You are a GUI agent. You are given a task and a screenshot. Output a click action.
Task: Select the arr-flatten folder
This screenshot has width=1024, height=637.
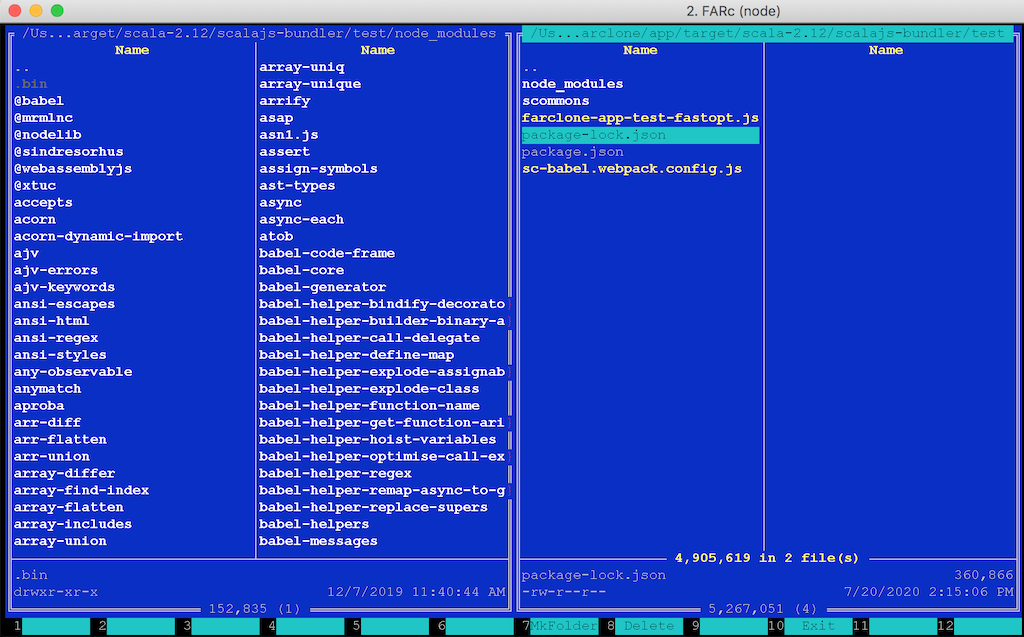tap(60, 440)
